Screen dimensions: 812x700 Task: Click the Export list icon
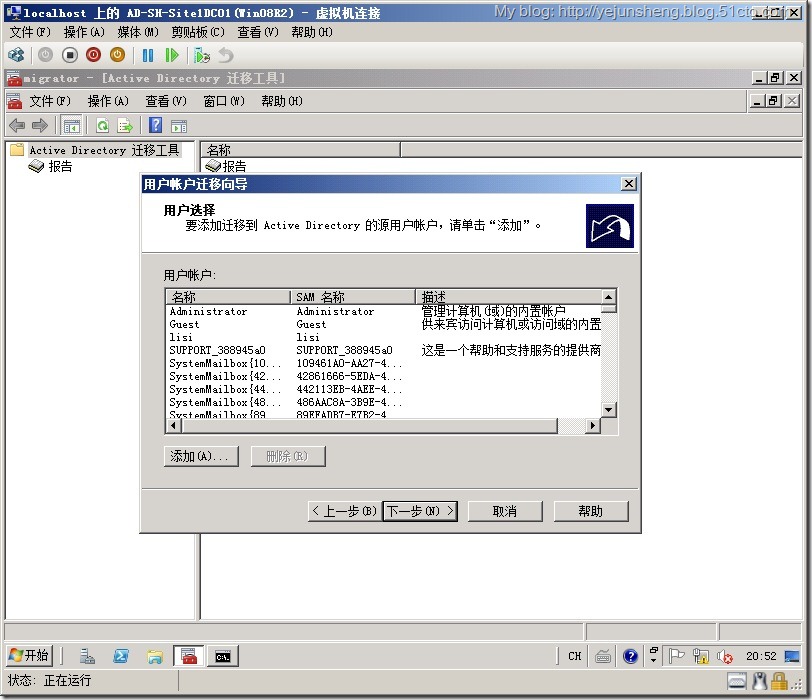tap(125, 125)
